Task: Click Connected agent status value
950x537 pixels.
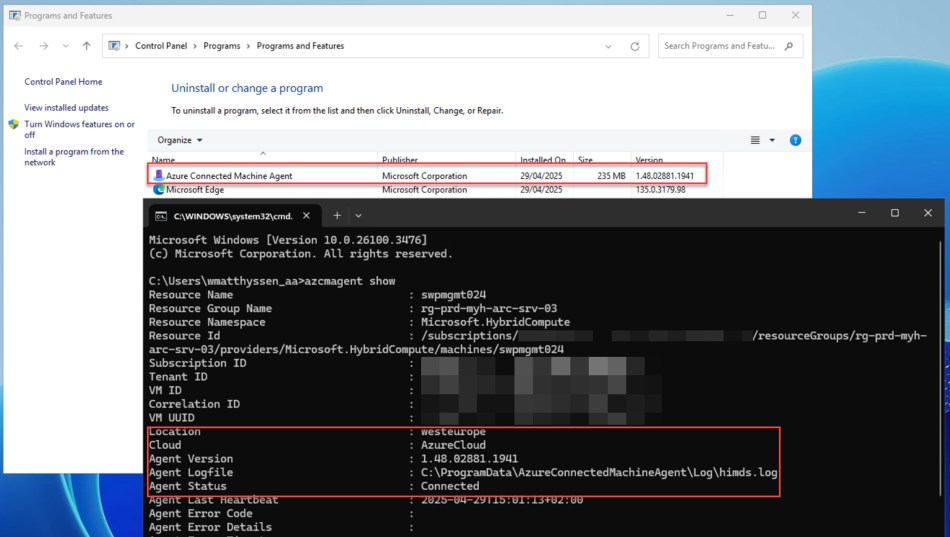Action: pyautogui.click(x=450, y=486)
